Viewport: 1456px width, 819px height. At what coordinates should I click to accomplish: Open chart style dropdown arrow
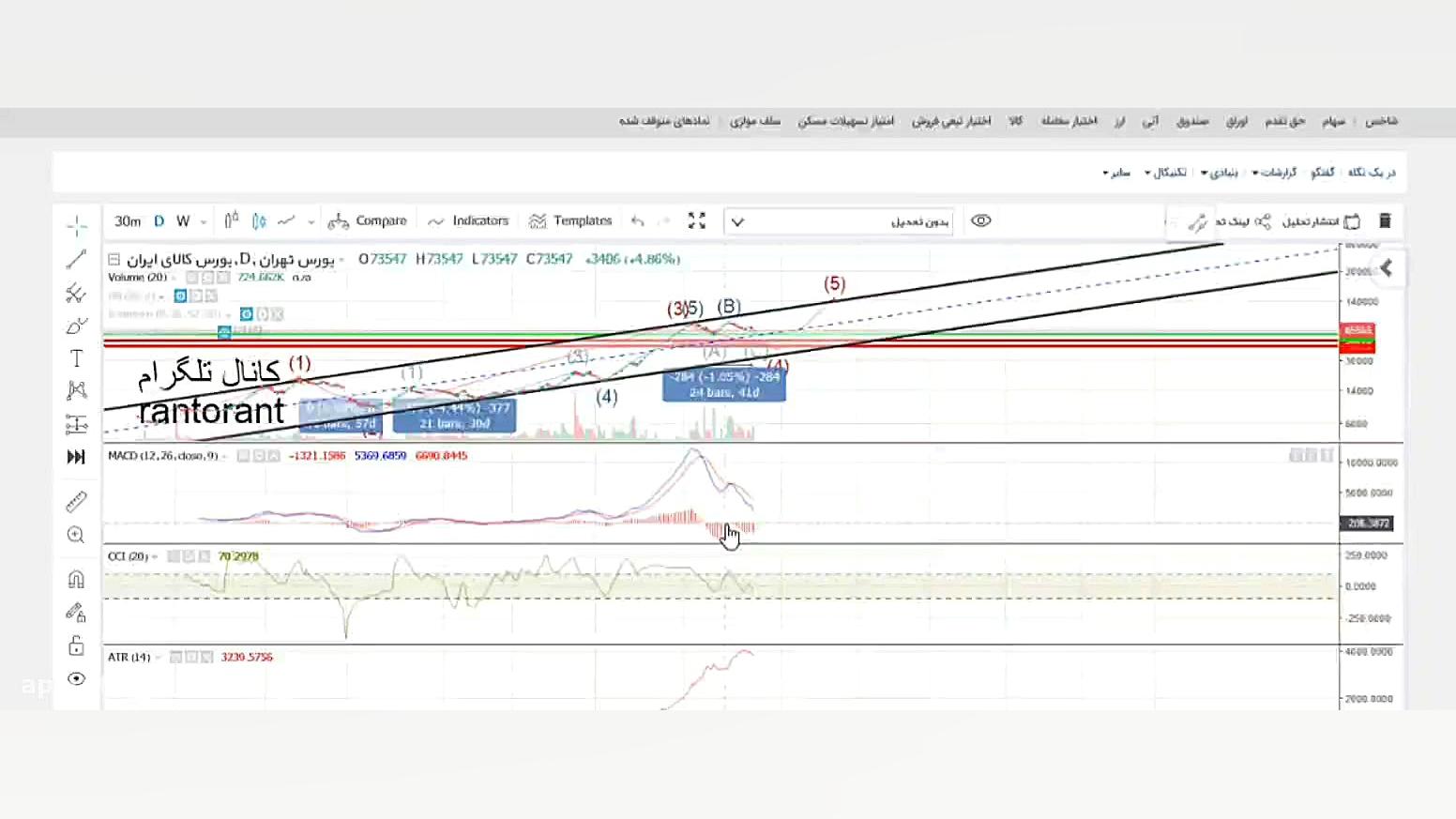tap(311, 222)
